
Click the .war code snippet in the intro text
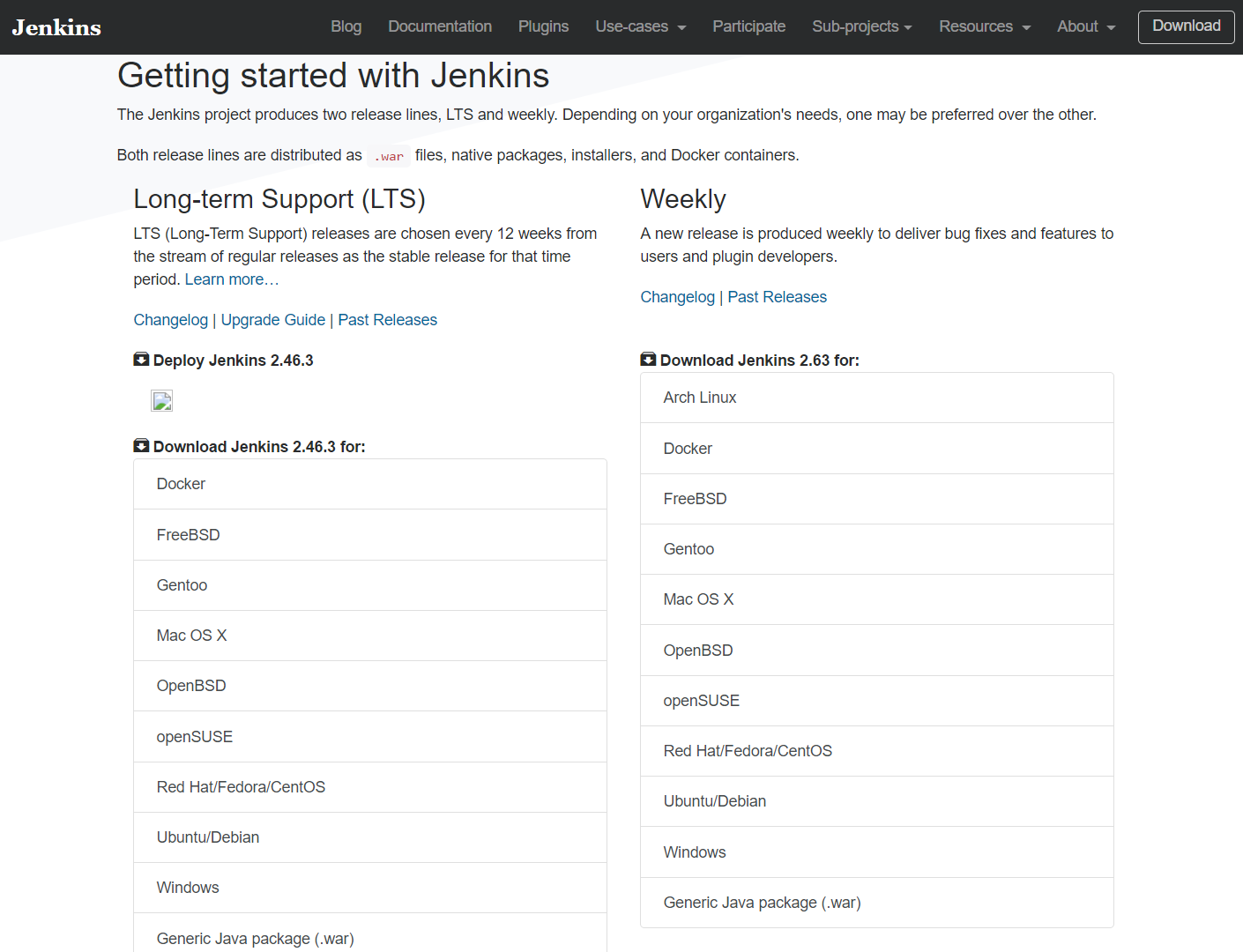tap(389, 156)
